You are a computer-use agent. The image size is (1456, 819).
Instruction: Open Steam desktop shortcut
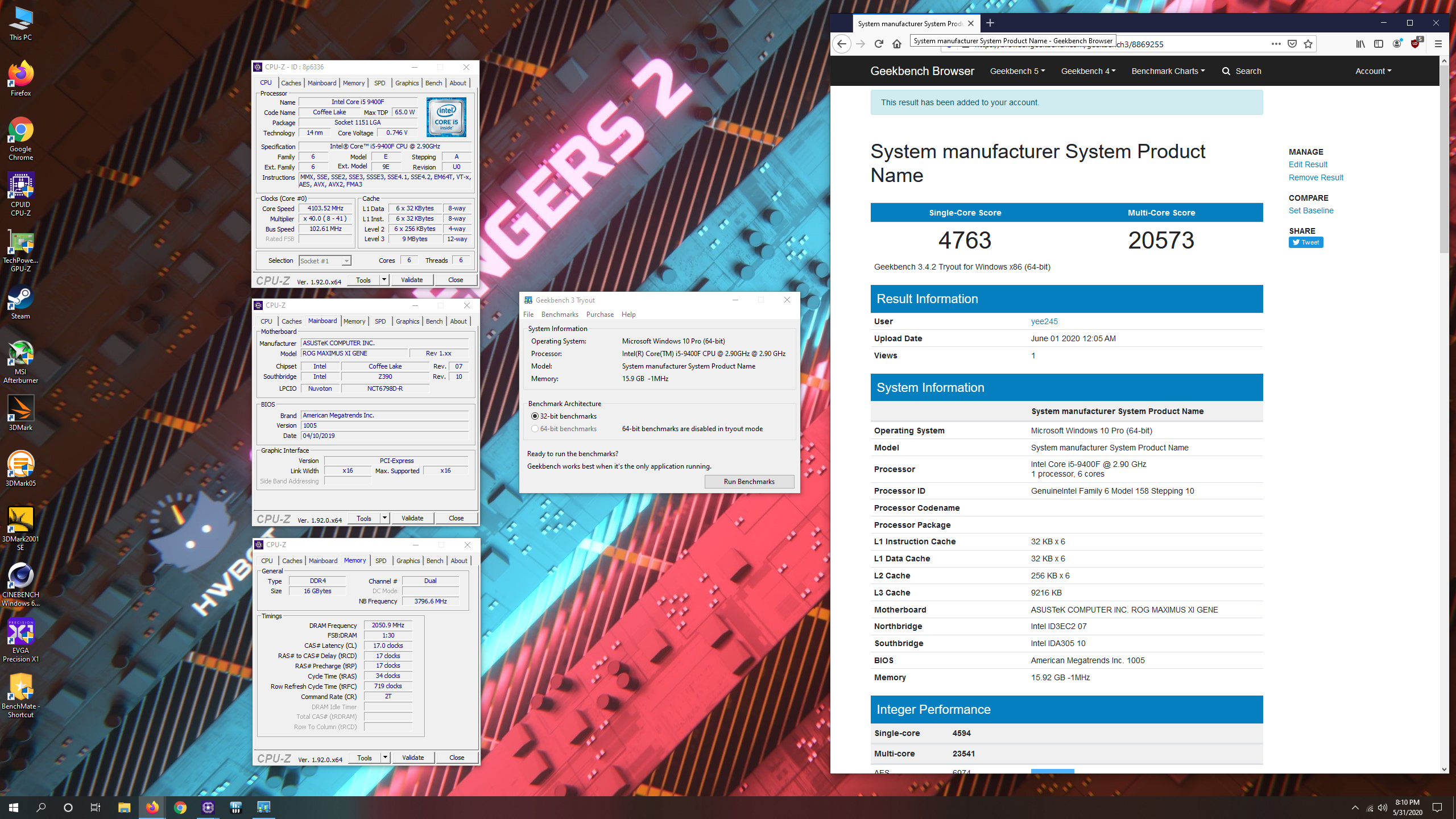point(20,303)
